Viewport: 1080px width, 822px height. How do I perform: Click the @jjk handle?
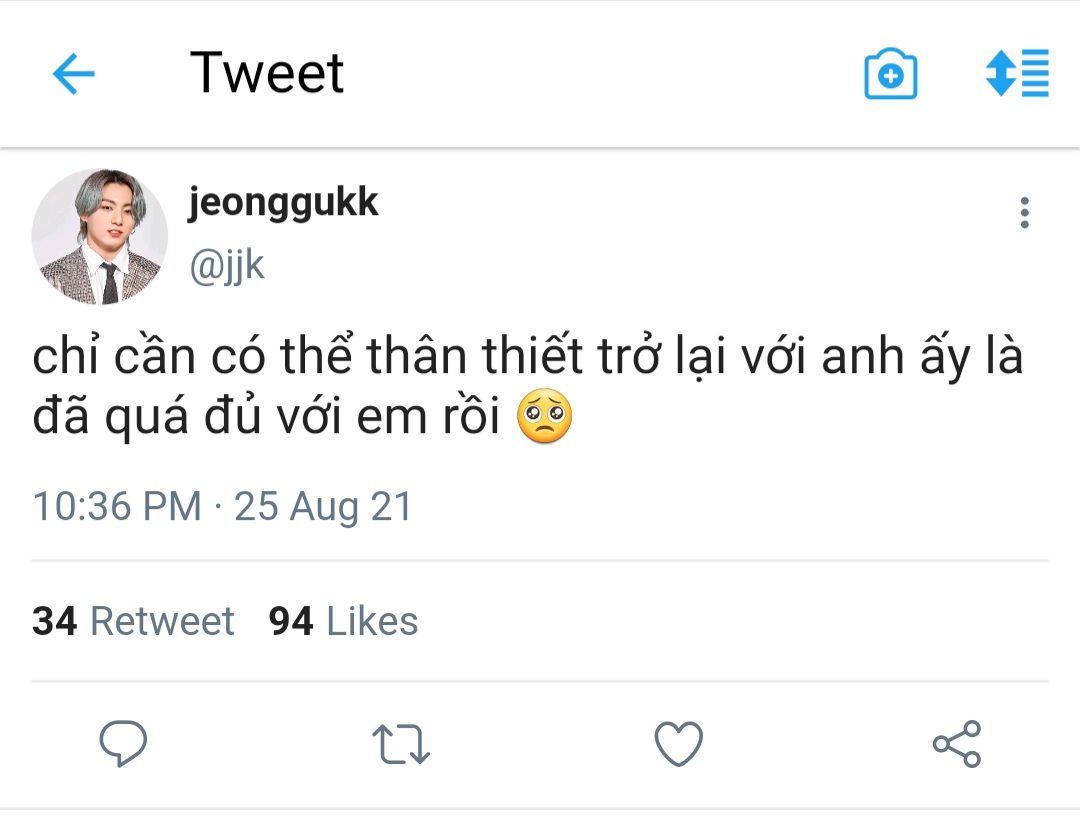(x=227, y=267)
